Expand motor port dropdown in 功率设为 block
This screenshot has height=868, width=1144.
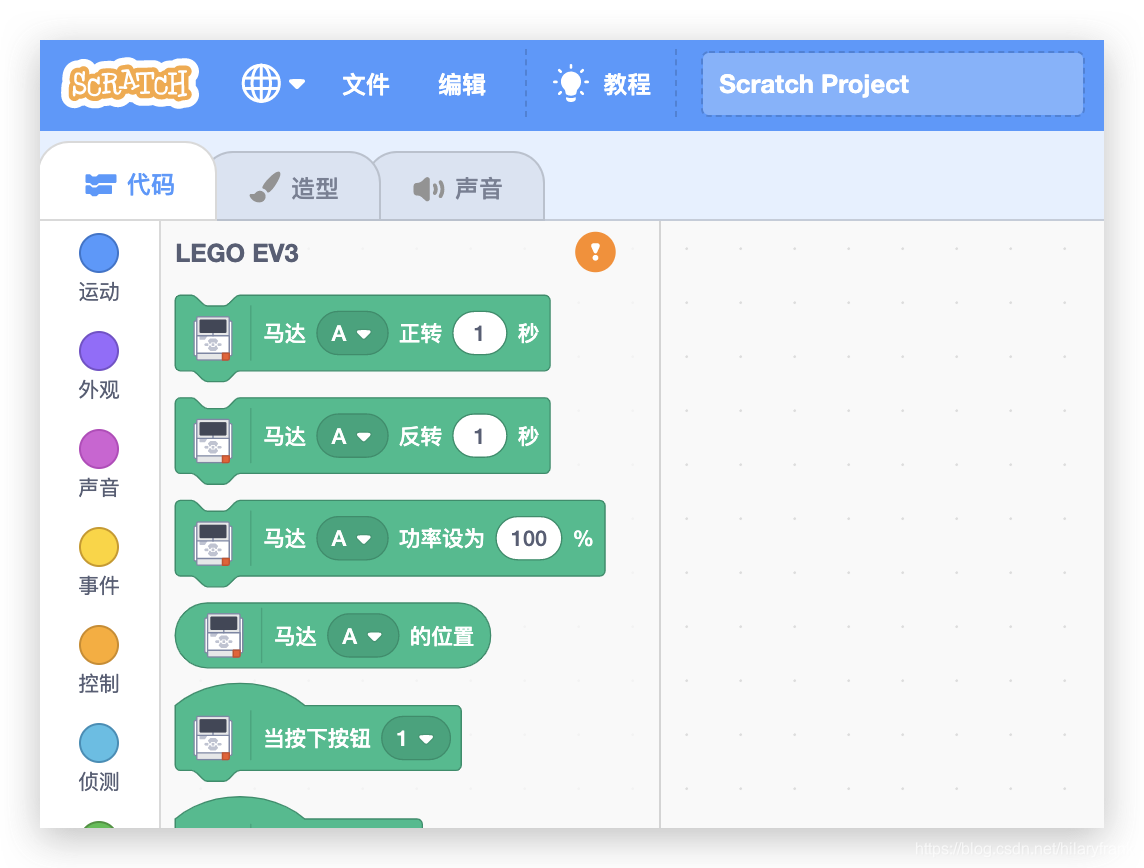(x=352, y=538)
